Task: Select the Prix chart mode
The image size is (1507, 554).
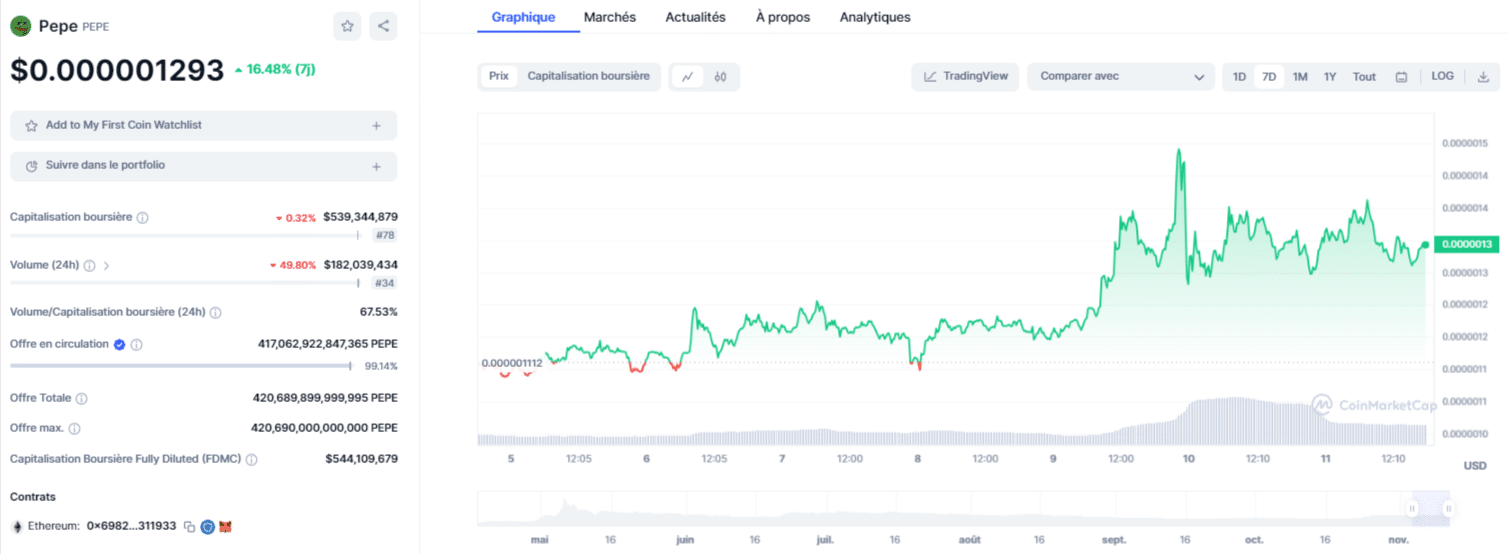Action: click(x=498, y=76)
